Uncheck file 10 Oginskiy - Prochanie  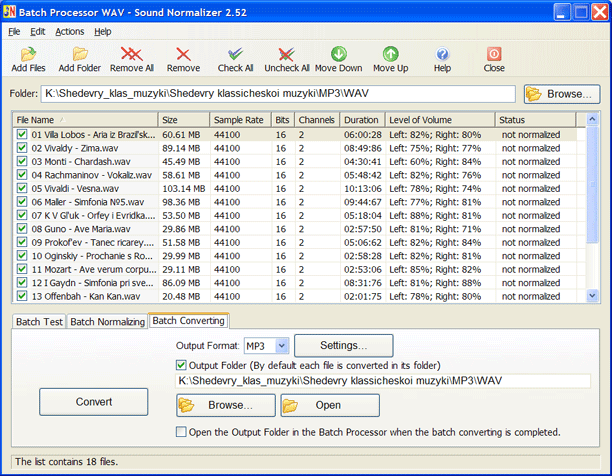pos(22,256)
